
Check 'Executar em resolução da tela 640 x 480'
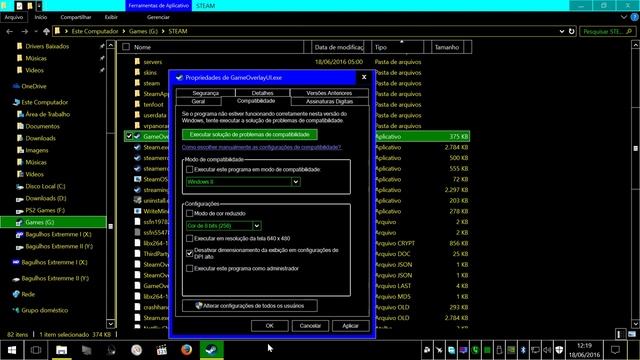coord(189,238)
